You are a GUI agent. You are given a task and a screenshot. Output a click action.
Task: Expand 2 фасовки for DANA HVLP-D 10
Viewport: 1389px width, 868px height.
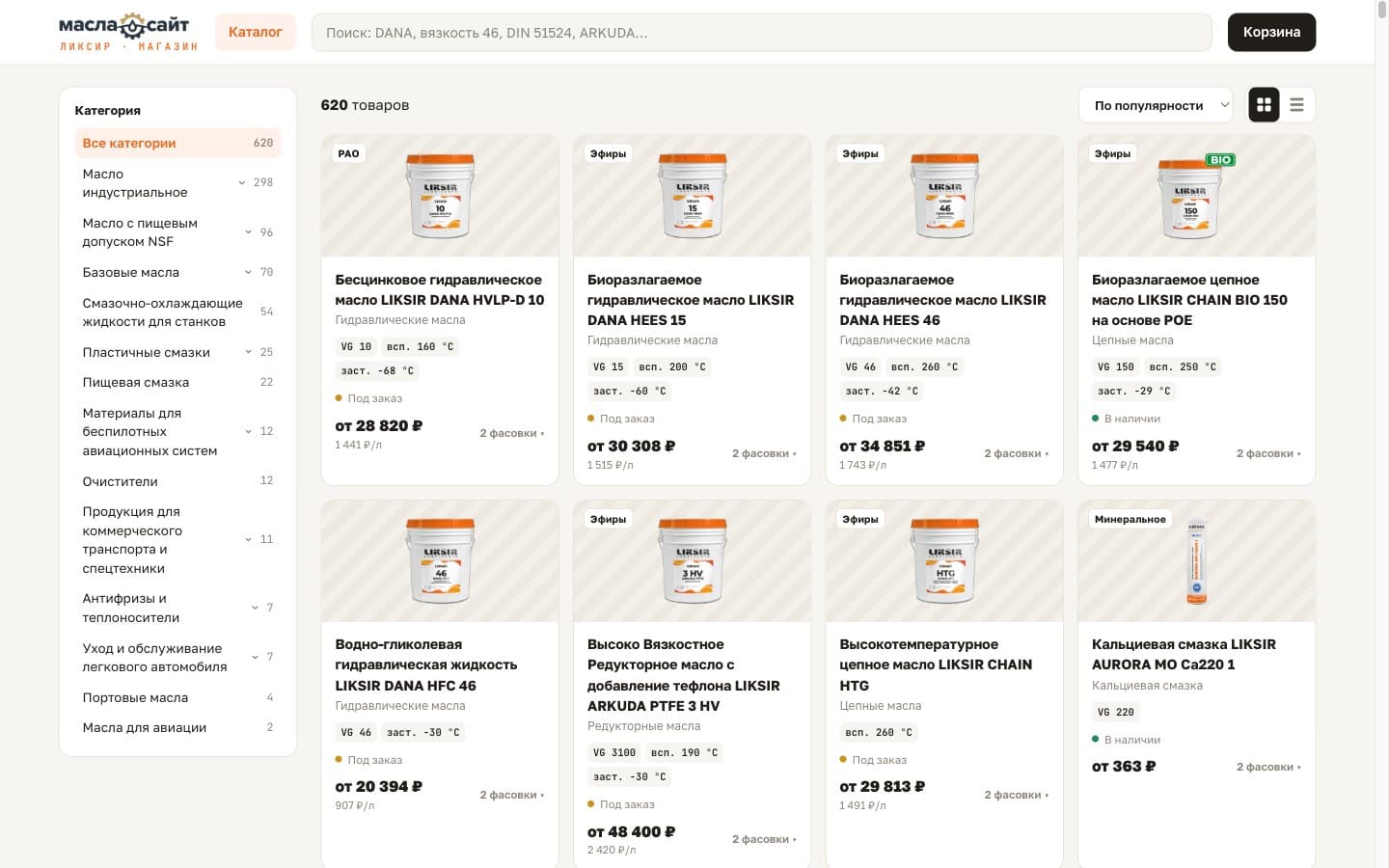pos(512,433)
